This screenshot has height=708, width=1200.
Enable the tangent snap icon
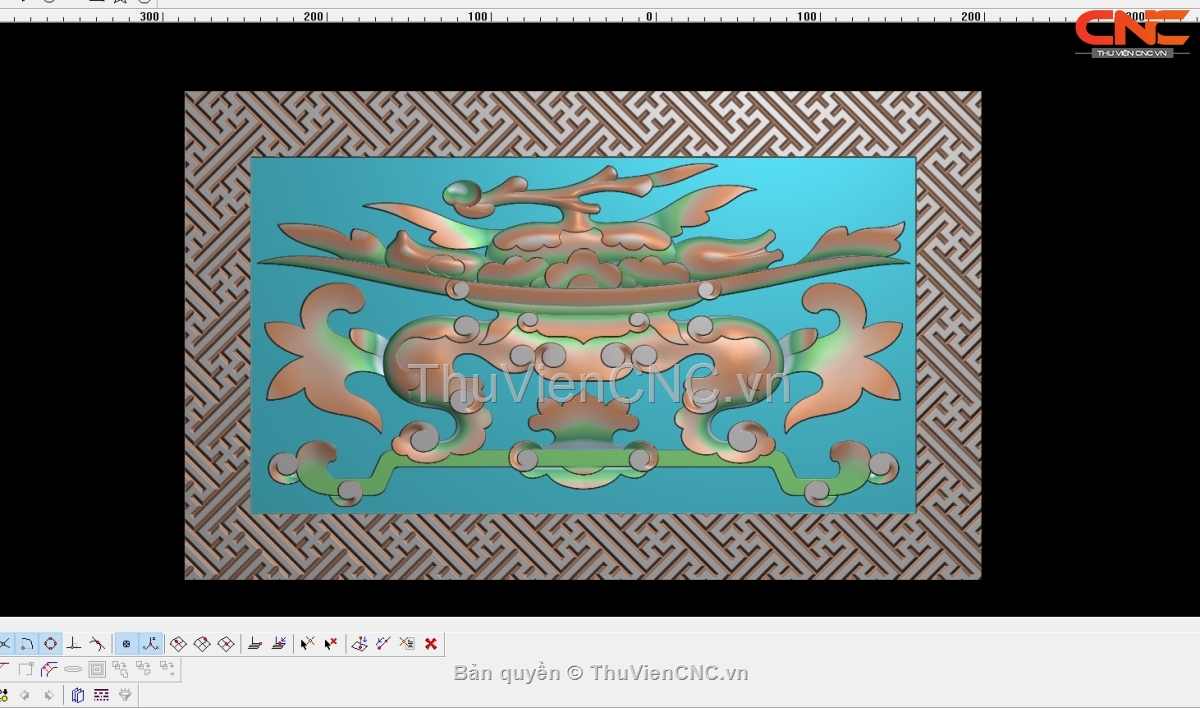97,644
